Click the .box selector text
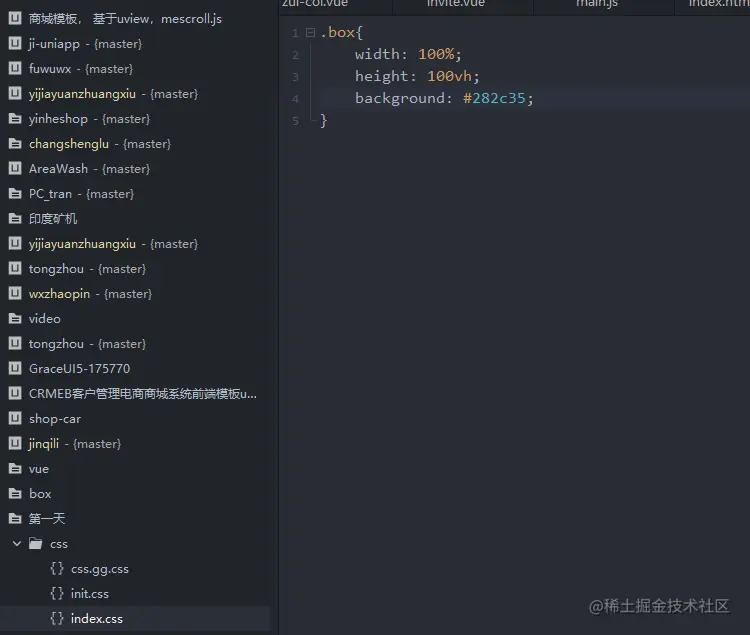 (337, 33)
